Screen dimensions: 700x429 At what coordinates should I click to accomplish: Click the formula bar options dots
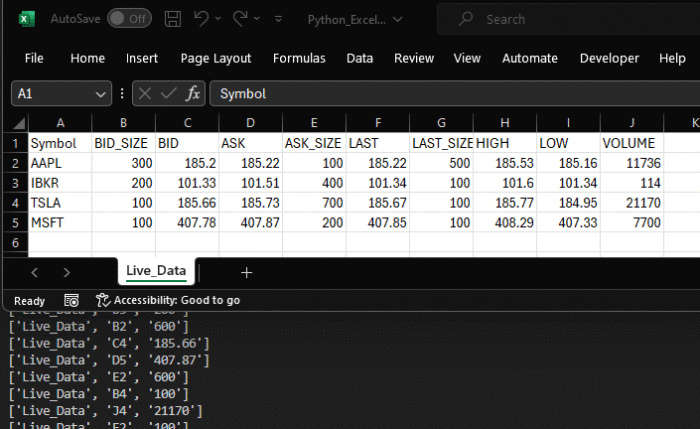pos(122,94)
